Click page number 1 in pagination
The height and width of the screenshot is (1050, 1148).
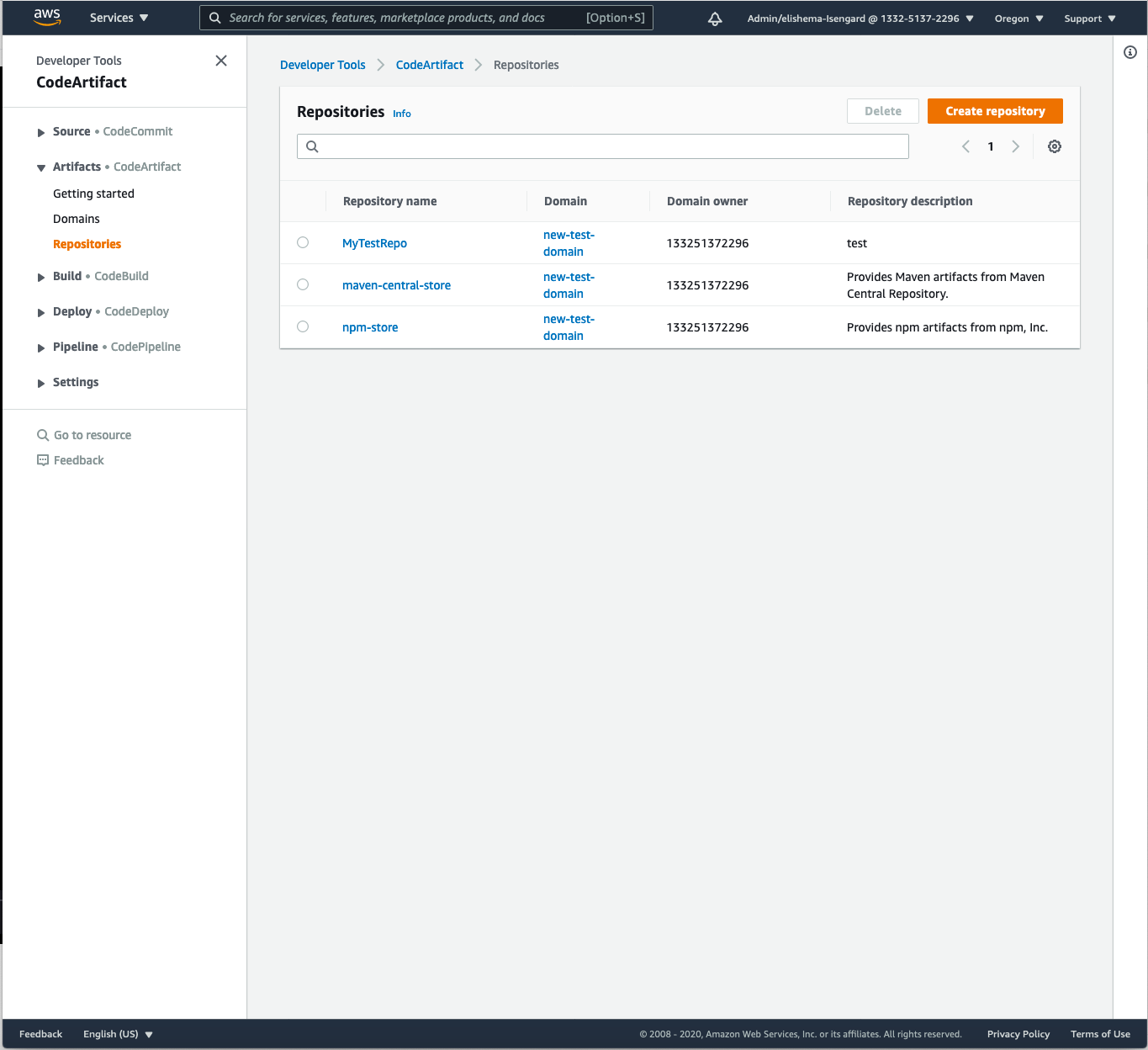[x=991, y=146]
